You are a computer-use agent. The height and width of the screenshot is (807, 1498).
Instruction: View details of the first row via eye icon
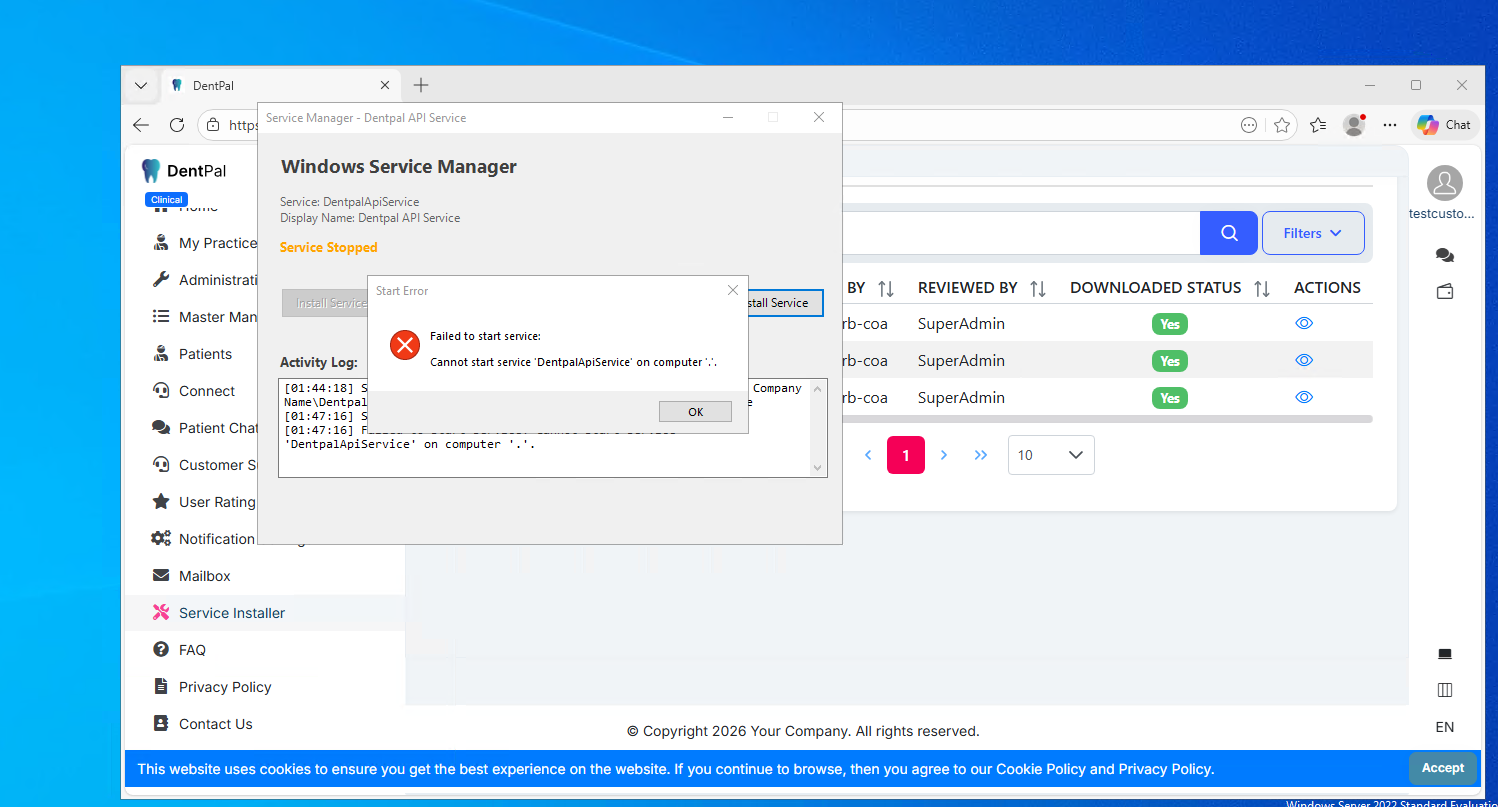tap(1303, 323)
